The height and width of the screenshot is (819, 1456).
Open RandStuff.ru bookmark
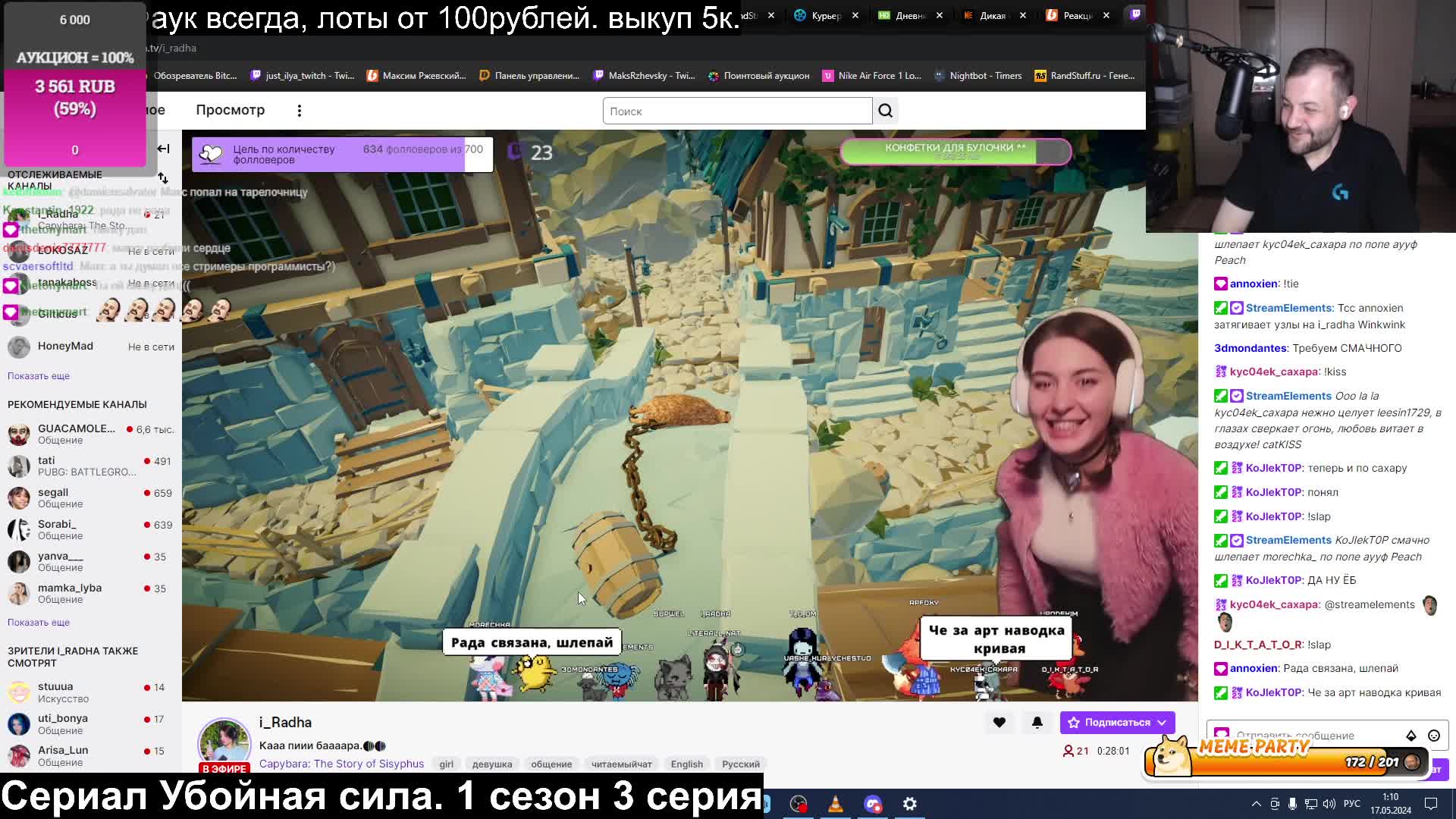click(x=1085, y=76)
